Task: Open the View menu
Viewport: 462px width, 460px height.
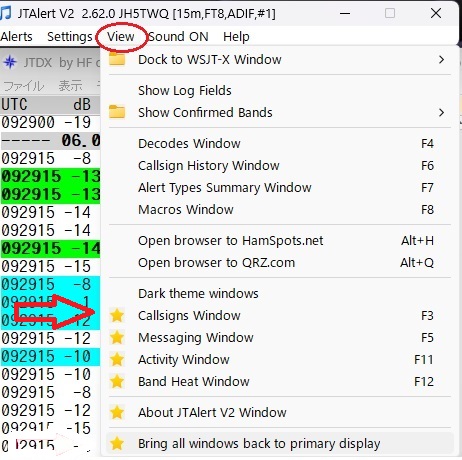Action: pyautogui.click(x=121, y=36)
